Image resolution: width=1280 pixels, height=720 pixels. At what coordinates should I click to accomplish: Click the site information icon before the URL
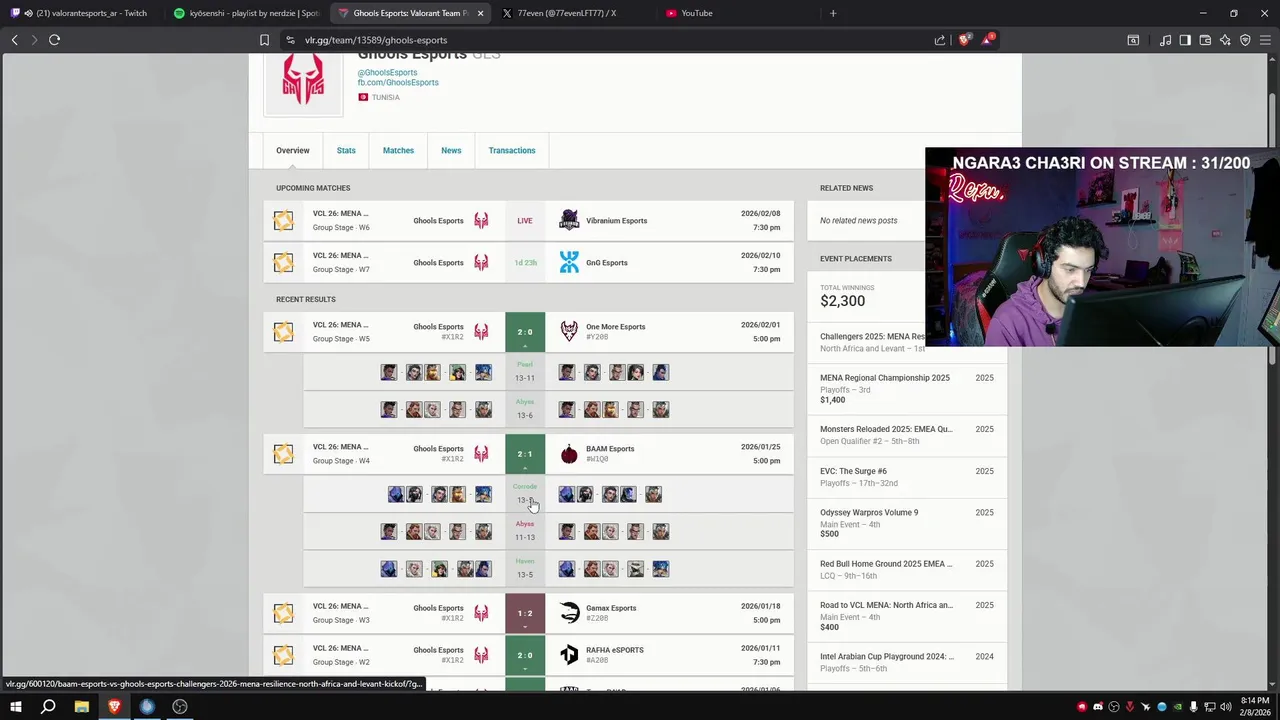click(x=290, y=40)
